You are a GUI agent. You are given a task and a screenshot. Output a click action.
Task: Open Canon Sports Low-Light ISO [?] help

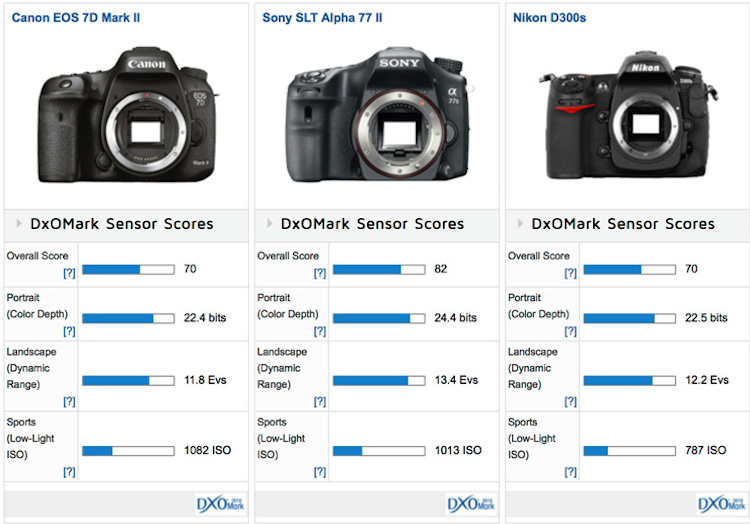pos(69,471)
